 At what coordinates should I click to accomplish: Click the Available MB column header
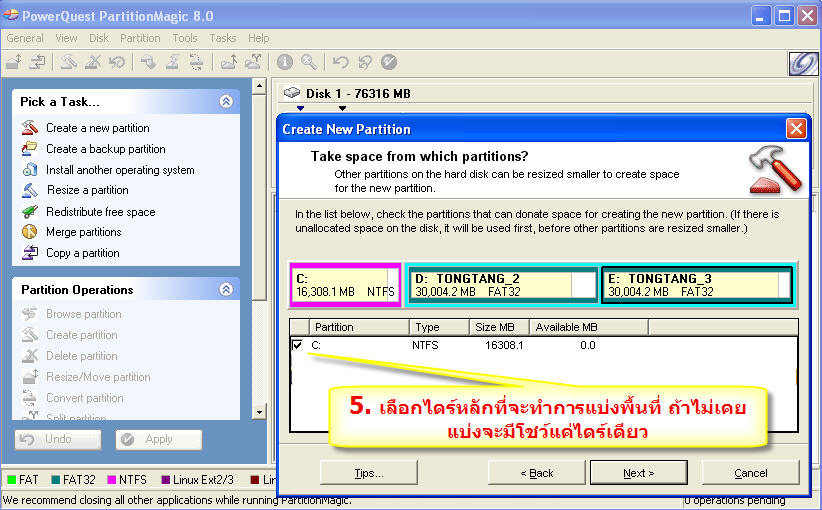point(589,327)
